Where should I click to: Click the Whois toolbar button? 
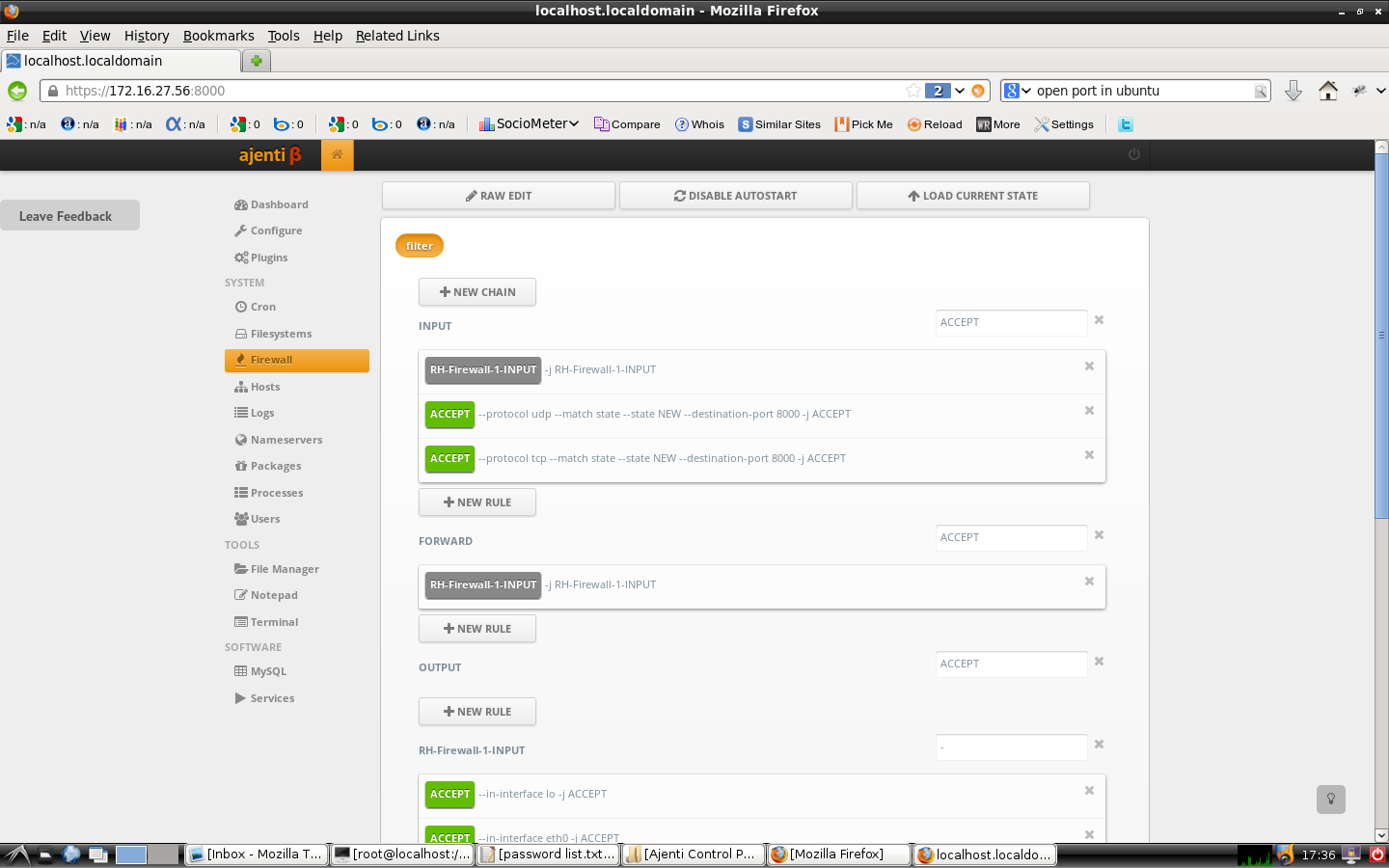[x=699, y=124]
